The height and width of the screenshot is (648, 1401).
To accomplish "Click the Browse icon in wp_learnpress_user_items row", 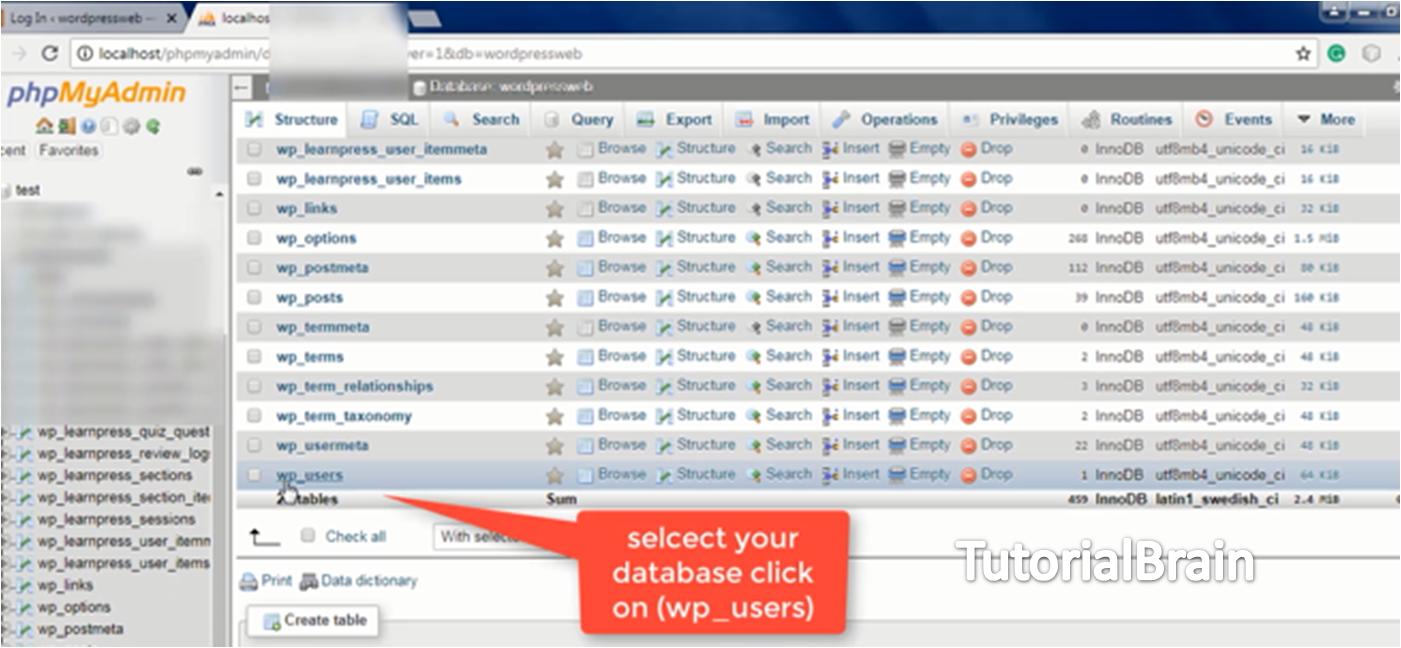I will coord(586,179).
